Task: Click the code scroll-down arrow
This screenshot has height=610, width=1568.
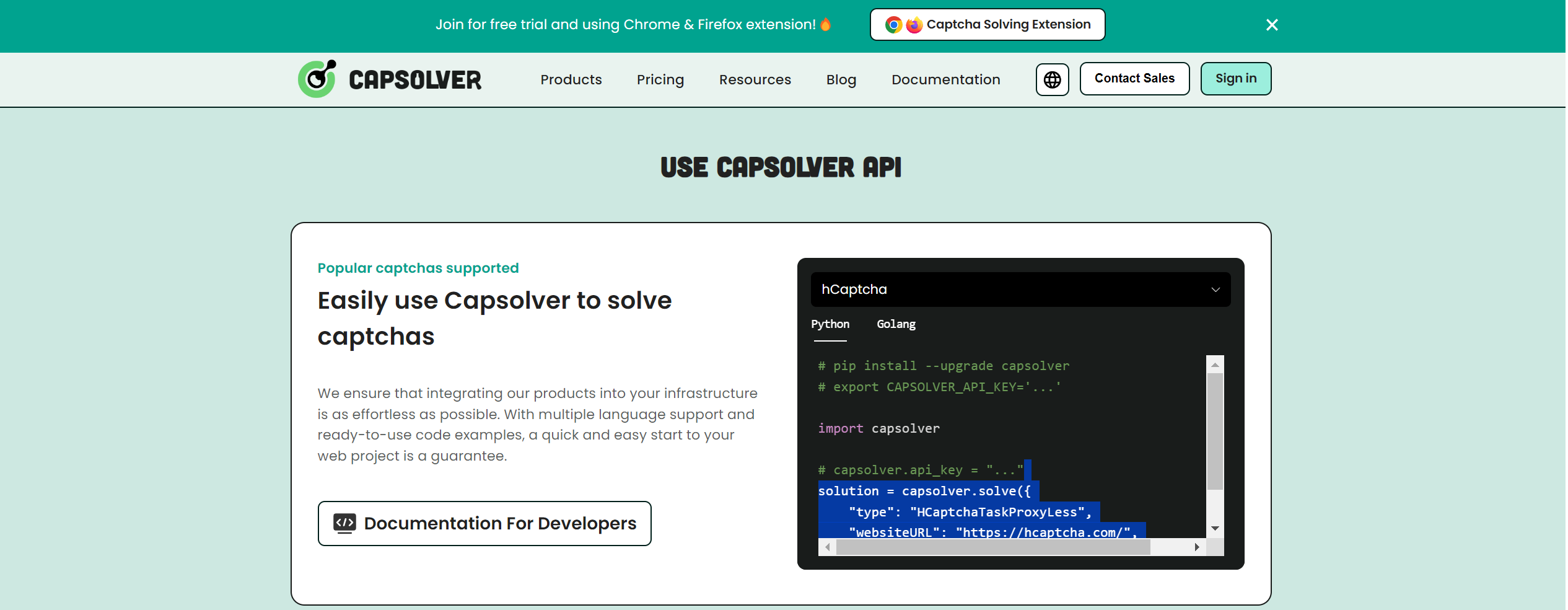Action: coord(1215,528)
